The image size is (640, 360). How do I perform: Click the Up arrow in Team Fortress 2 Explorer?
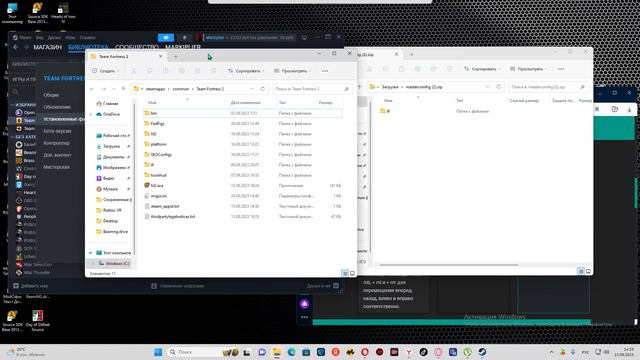pyautogui.click(x=123, y=89)
